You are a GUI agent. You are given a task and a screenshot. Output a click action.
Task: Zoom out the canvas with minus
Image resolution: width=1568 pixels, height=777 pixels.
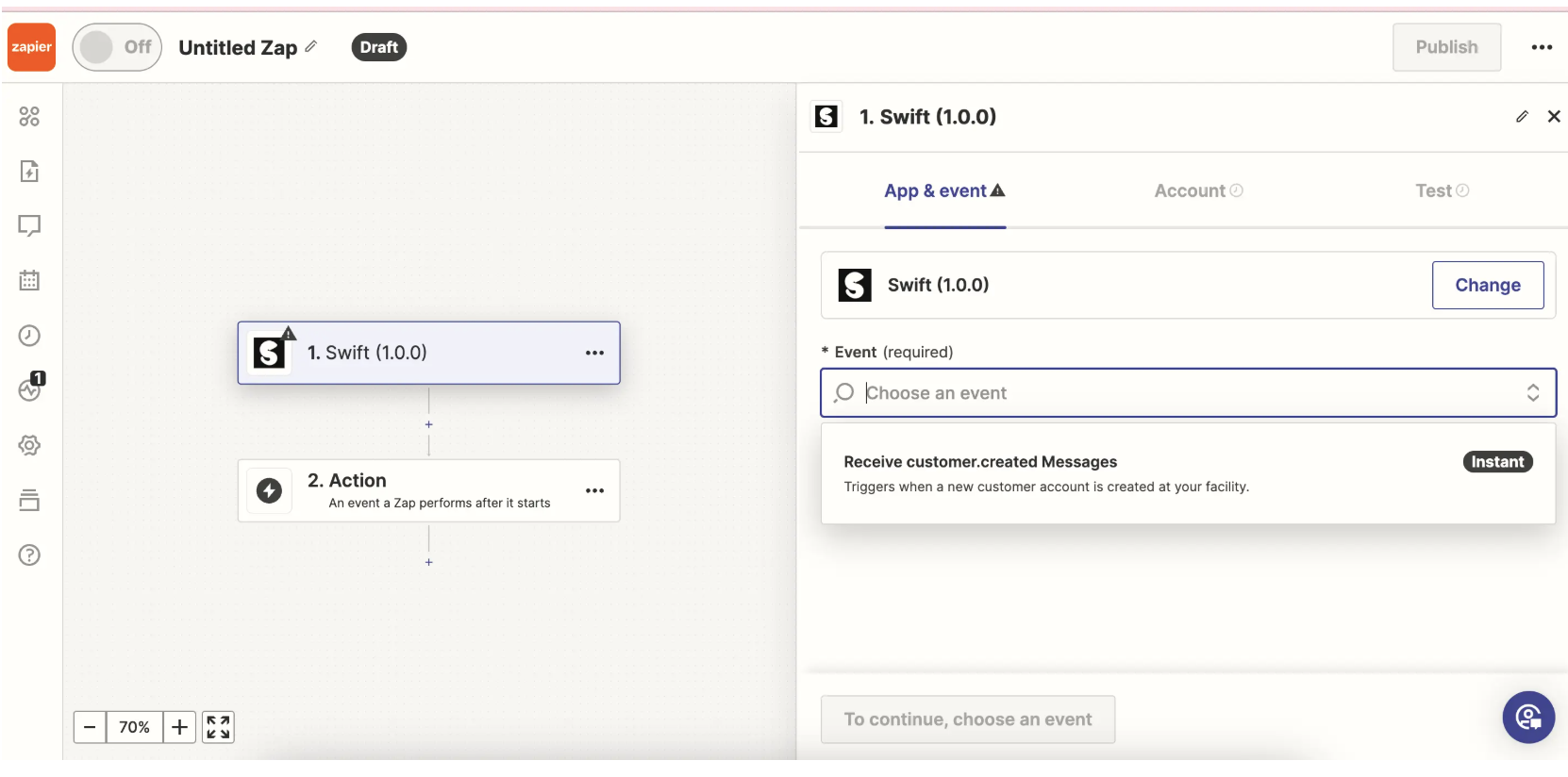[90, 727]
